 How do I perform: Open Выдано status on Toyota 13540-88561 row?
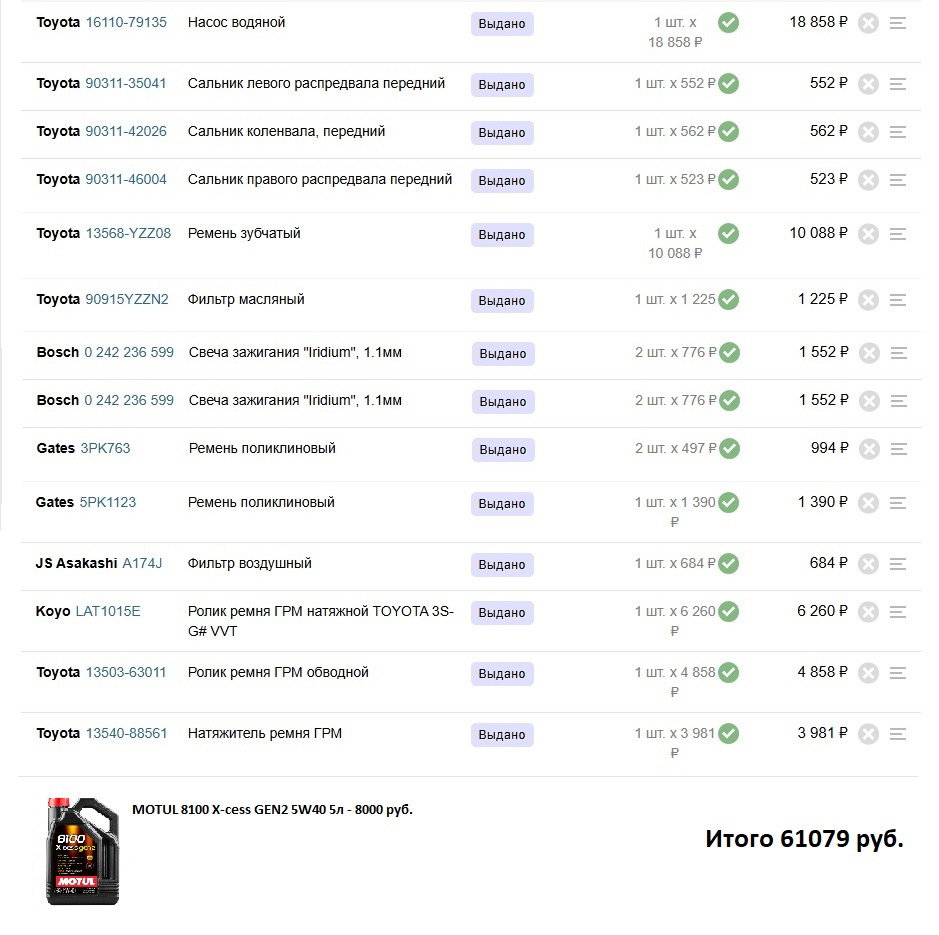tap(502, 735)
